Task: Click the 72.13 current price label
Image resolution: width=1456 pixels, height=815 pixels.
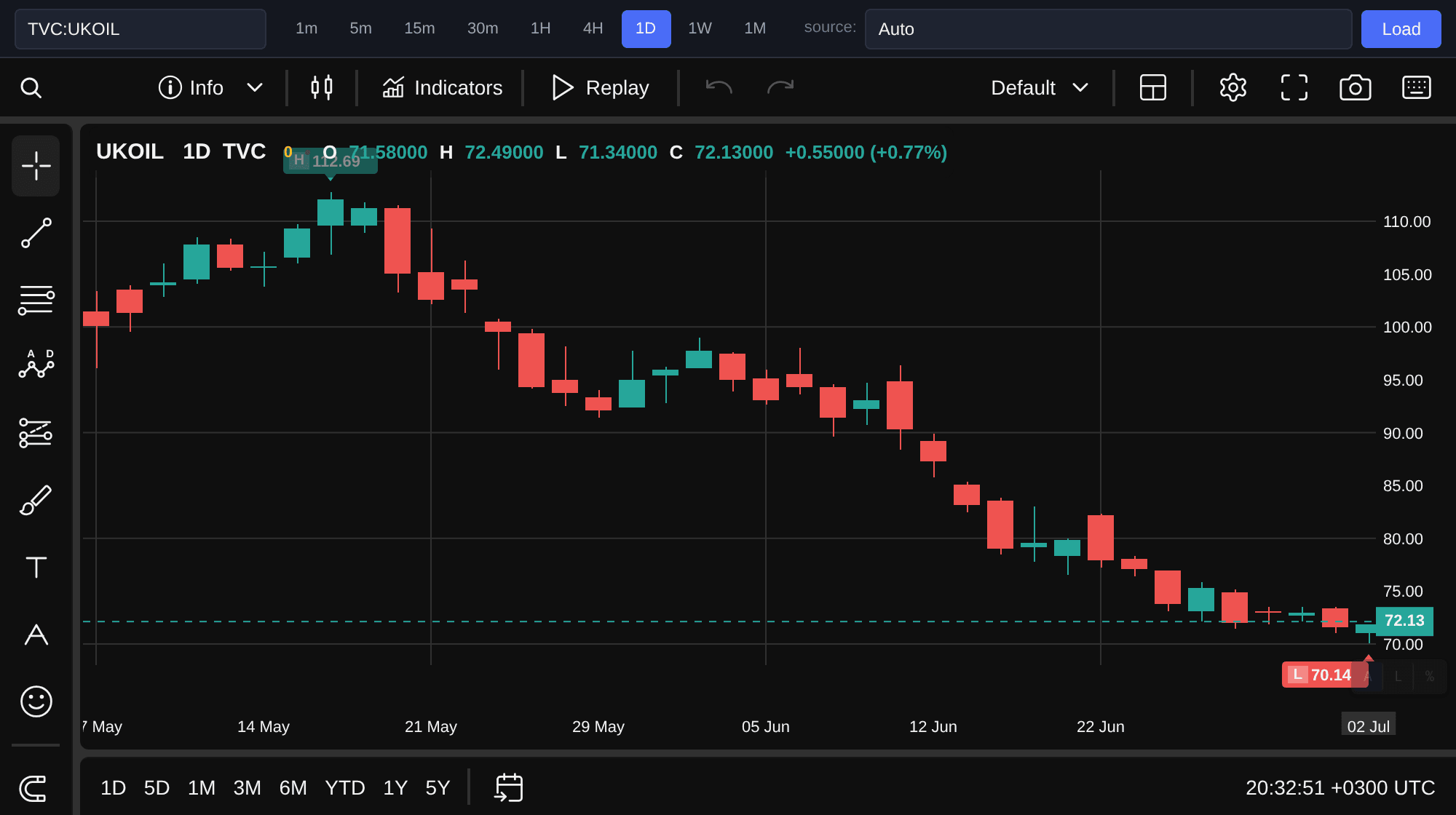Action: coord(1404,621)
